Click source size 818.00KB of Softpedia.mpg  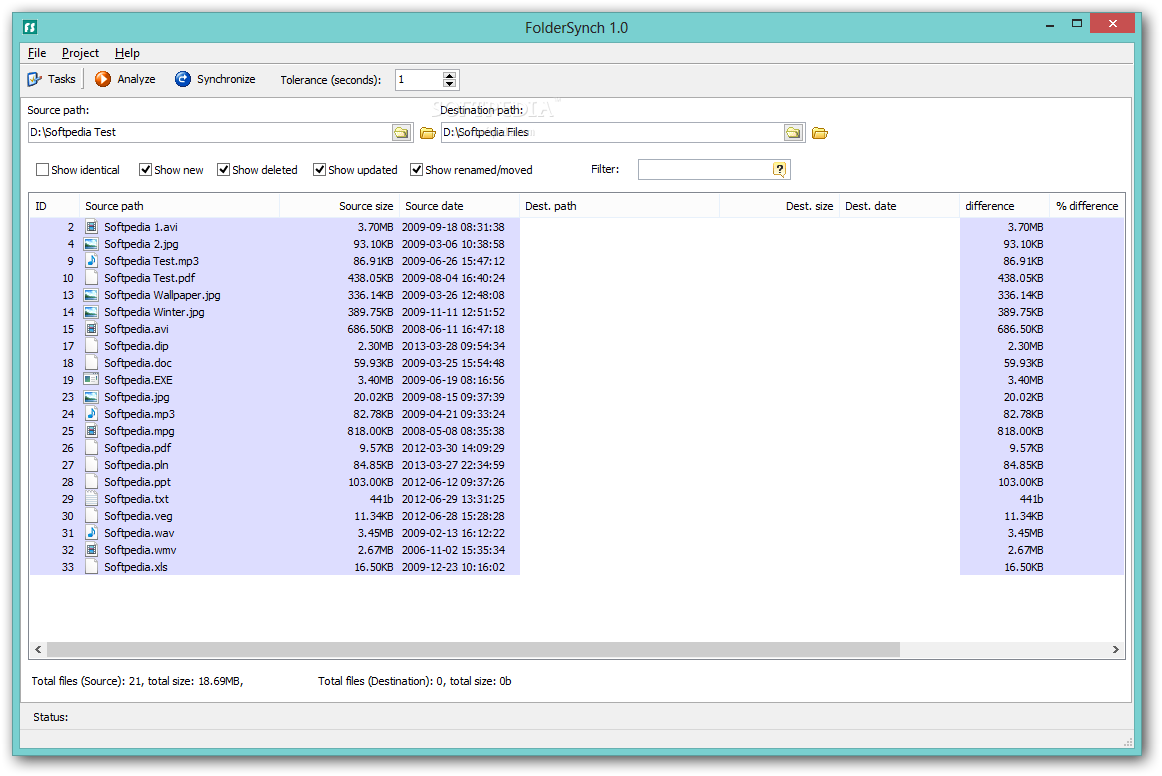point(370,431)
